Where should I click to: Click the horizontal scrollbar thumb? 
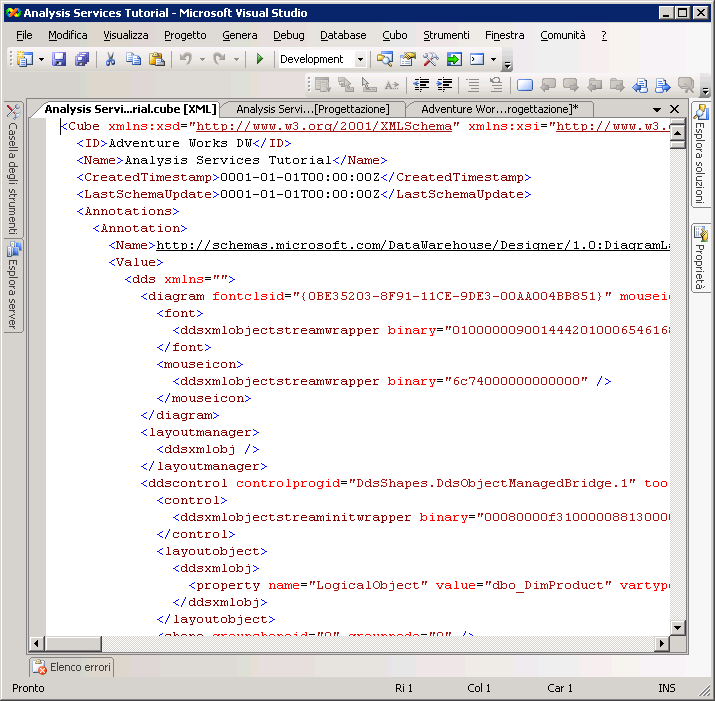click(73, 644)
